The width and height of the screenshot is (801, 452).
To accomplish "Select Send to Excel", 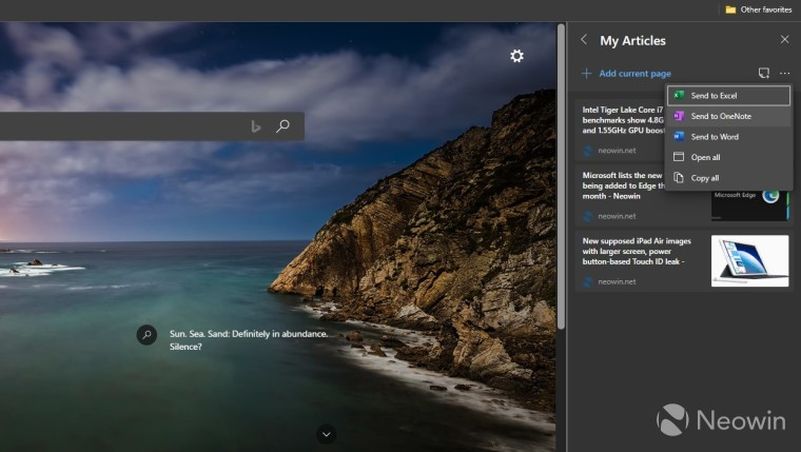I will (729, 96).
